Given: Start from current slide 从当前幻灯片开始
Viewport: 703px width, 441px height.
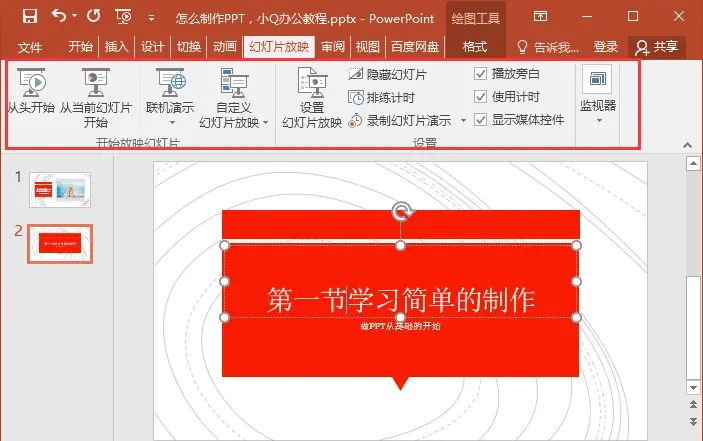Looking at the screenshot, I should pyautogui.click(x=95, y=98).
